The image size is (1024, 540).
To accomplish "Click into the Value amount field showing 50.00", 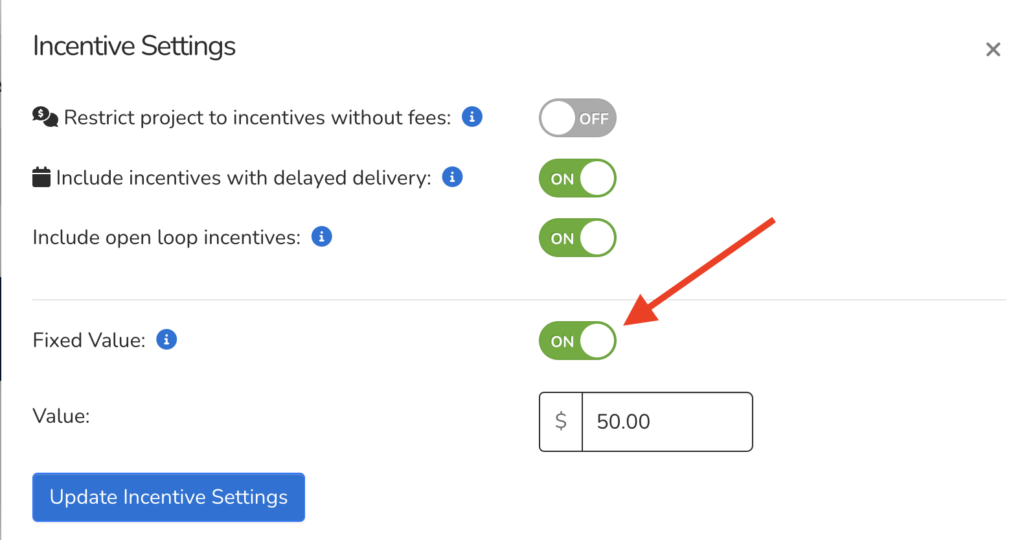I will (x=665, y=421).
